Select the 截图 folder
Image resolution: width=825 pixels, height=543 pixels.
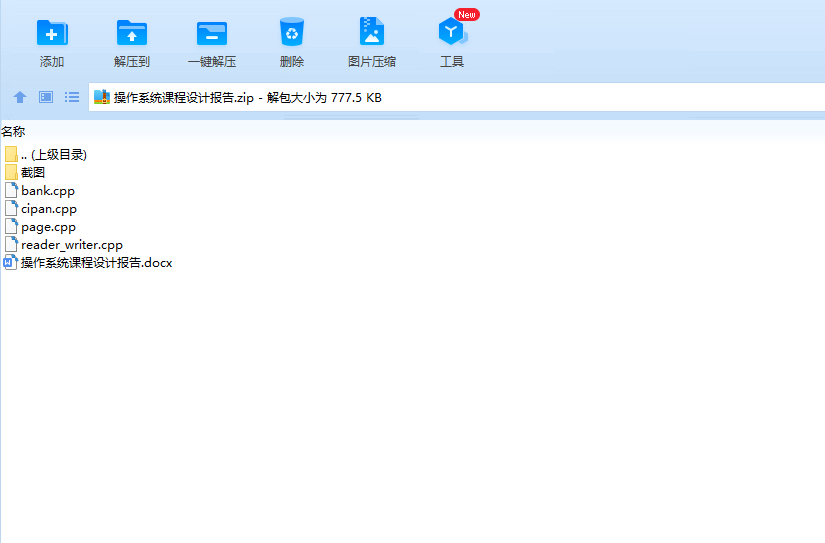click(25, 173)
